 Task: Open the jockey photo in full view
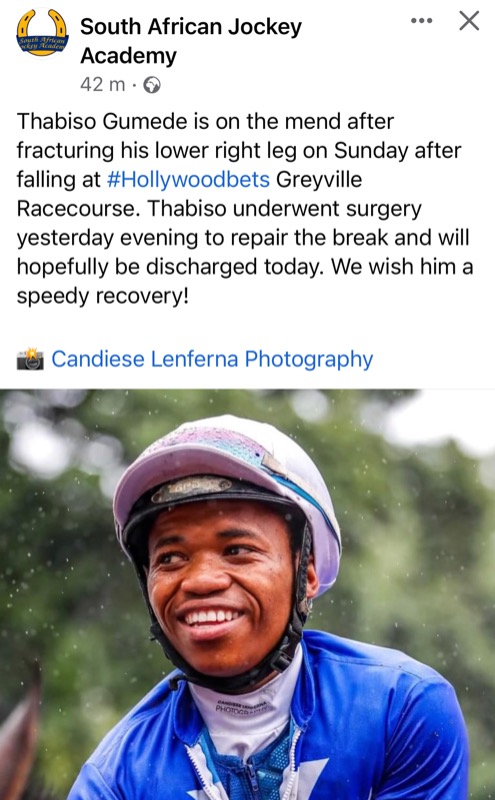pos(248,594)
